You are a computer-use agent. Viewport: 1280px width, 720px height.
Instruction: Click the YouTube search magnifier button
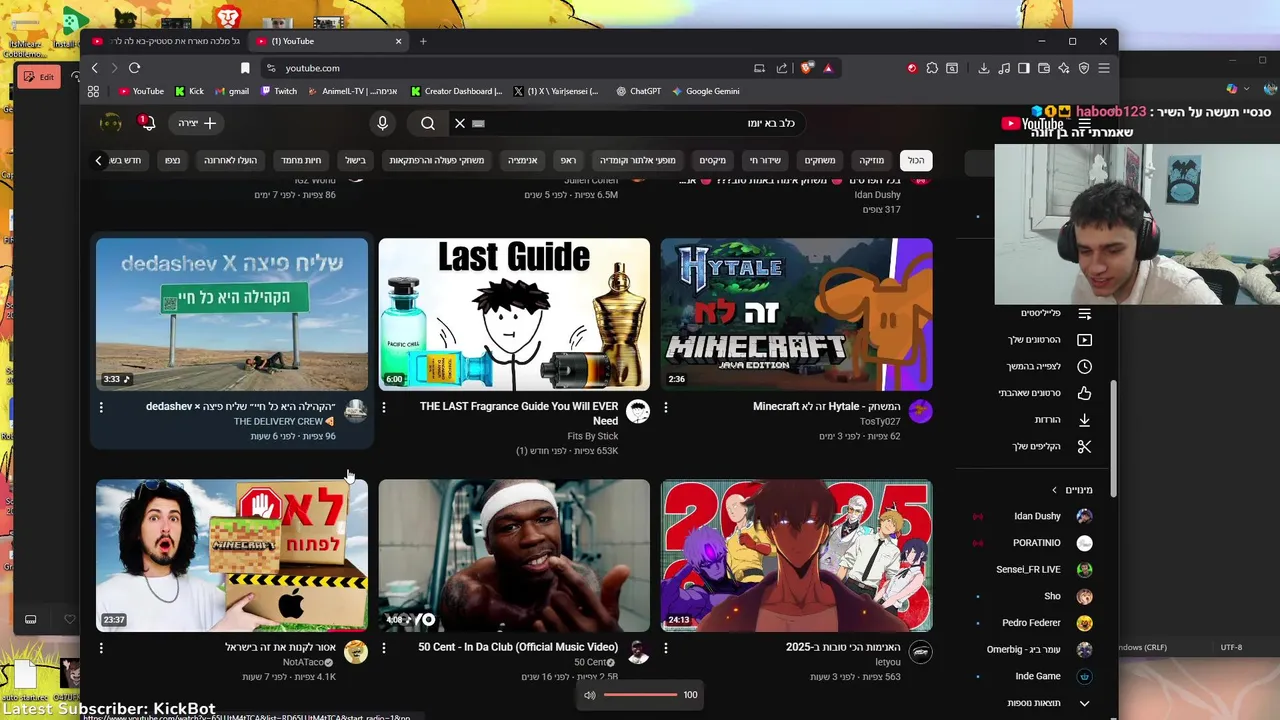point(428,123)
